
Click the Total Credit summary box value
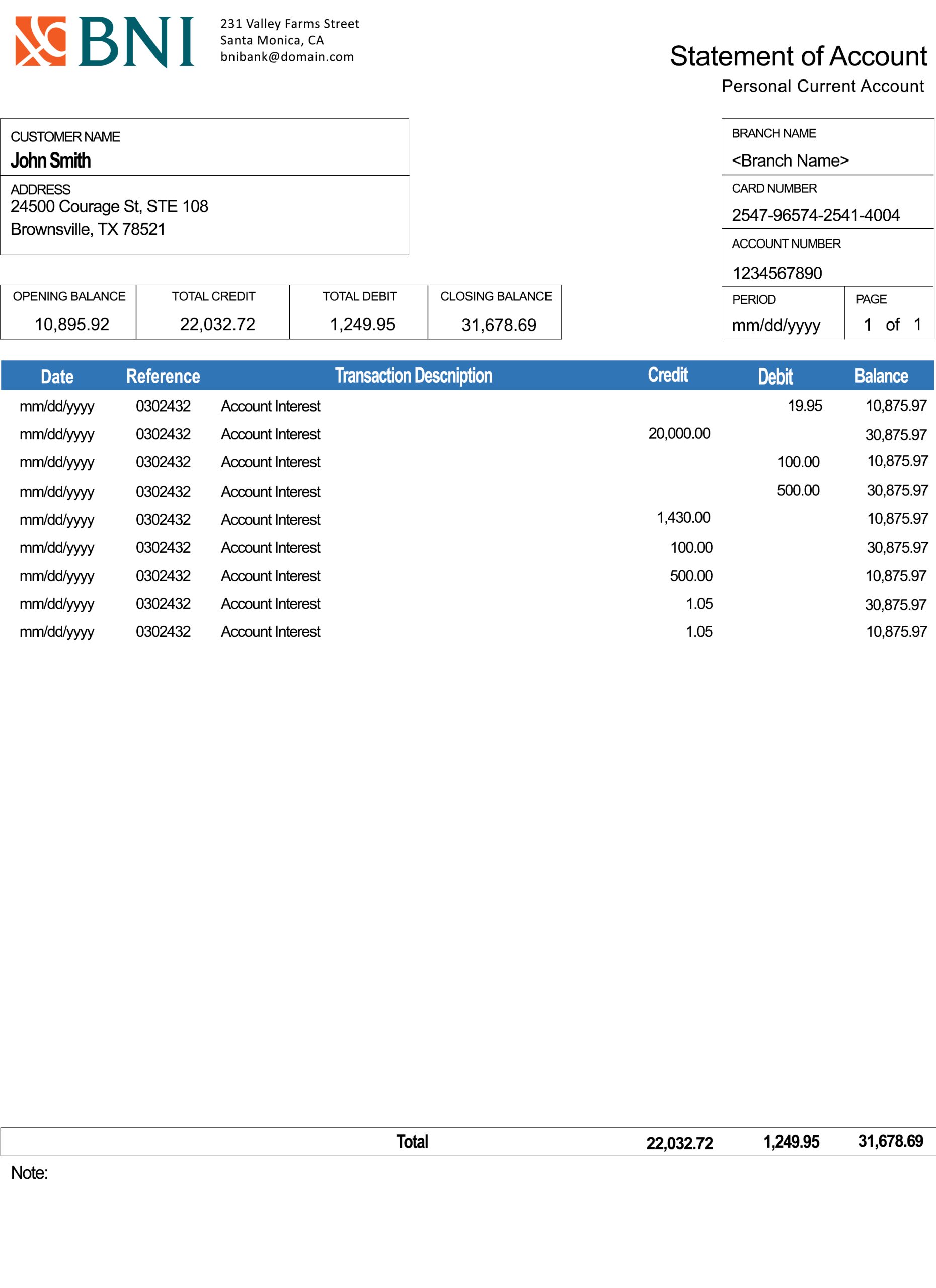[217, 325]
